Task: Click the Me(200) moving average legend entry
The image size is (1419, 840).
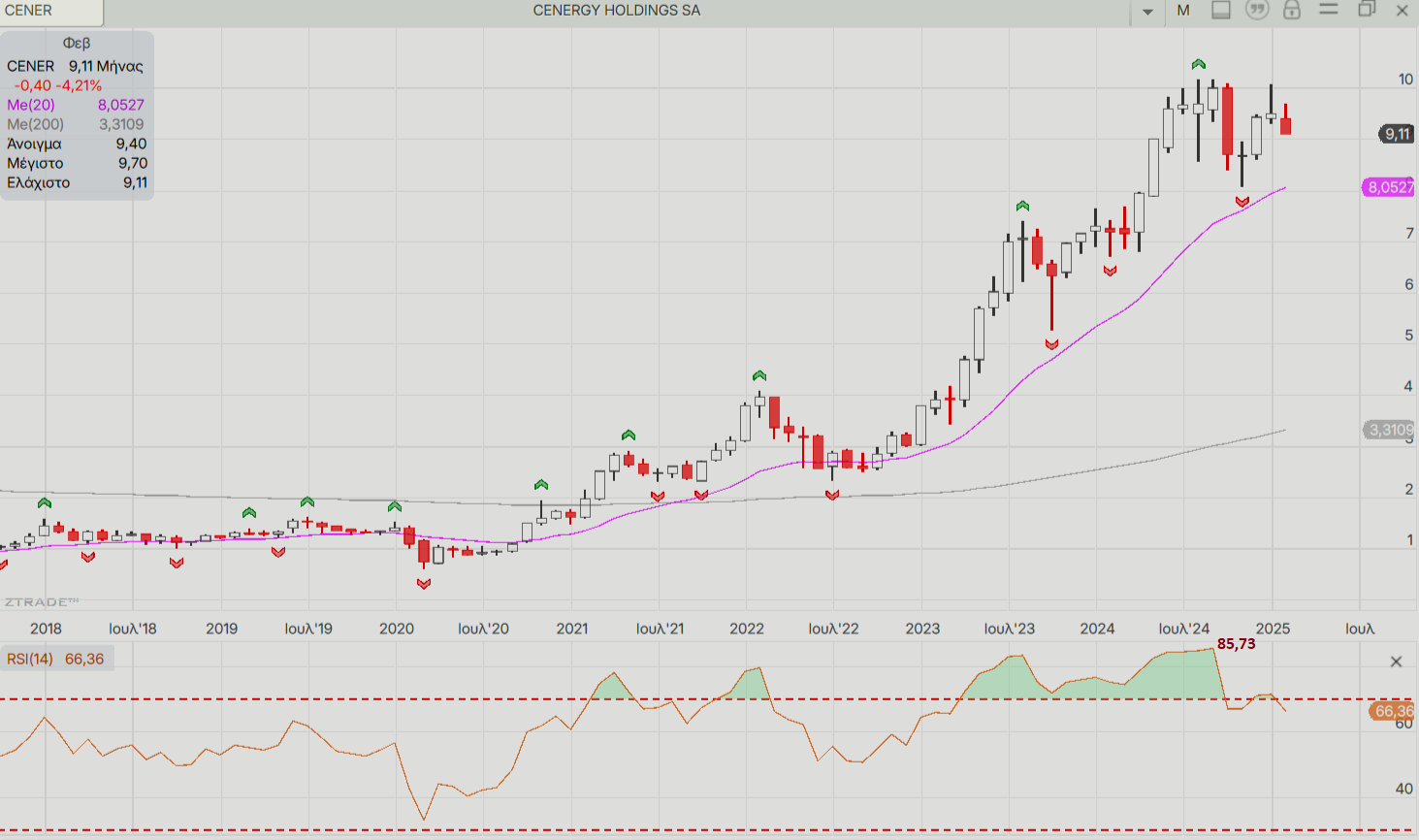Action: click(x=35, y=124)
